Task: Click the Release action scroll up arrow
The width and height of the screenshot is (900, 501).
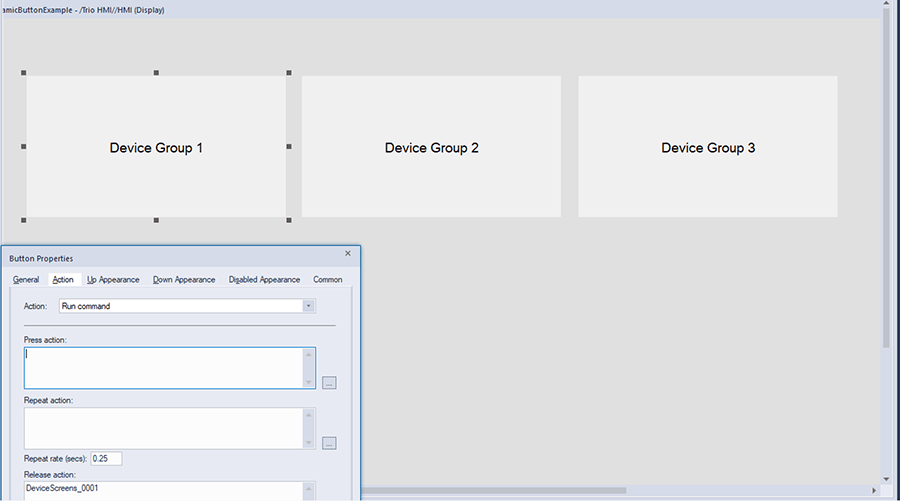Action: [x=309, y=489]
